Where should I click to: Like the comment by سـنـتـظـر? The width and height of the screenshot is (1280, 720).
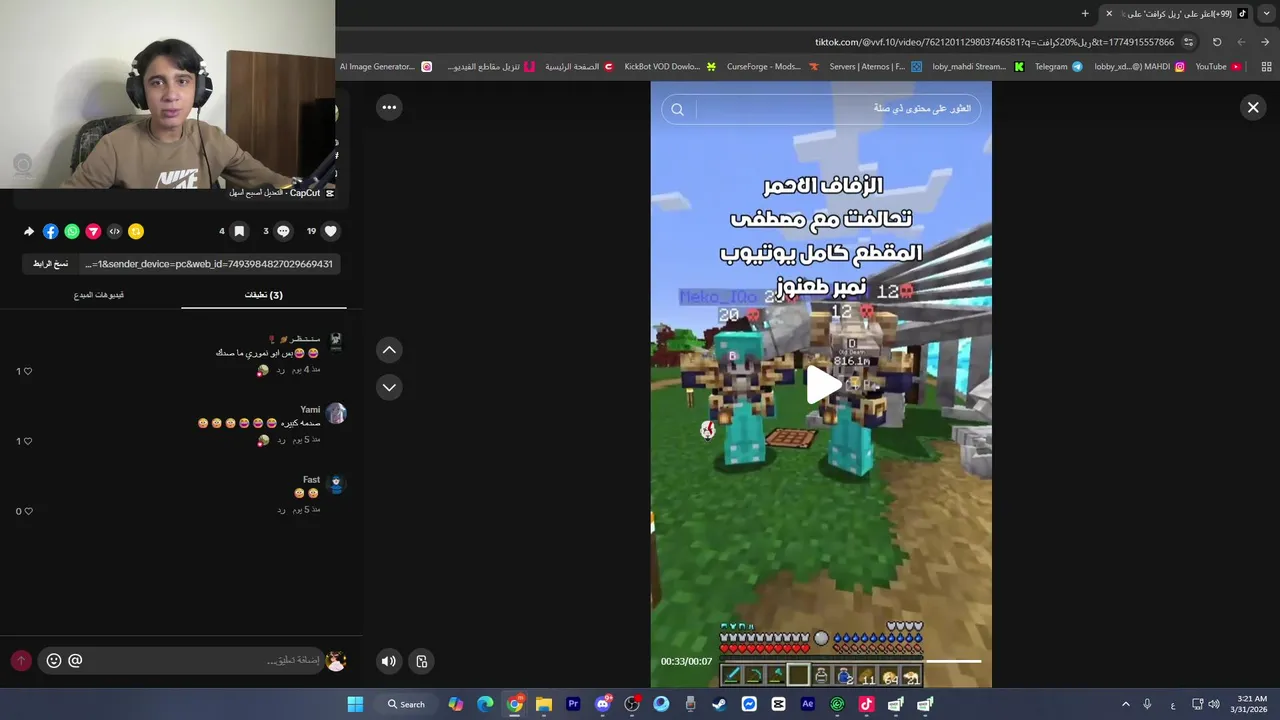click(x=27, y=371)
